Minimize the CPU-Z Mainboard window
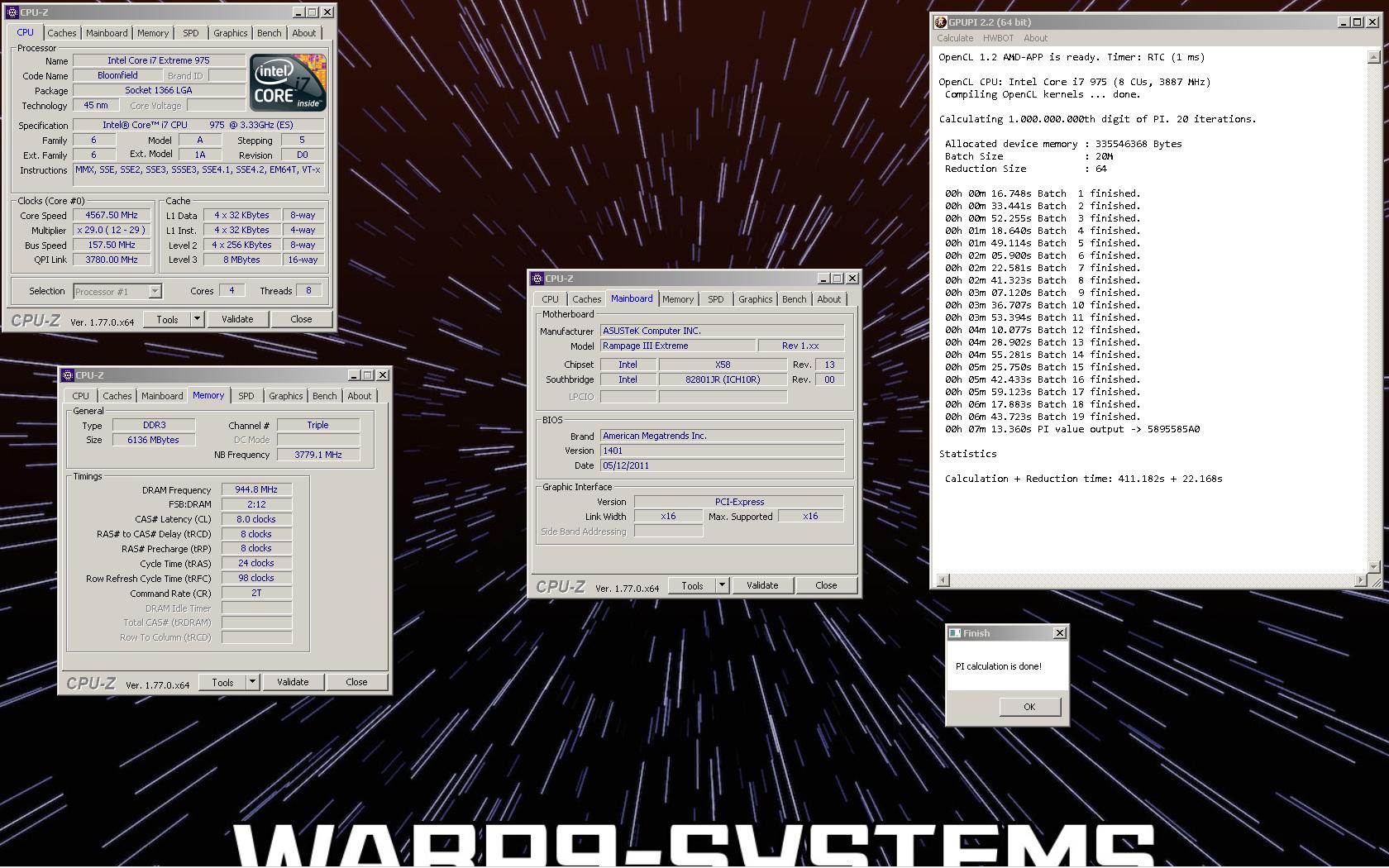The height and width of the screenshot is (868, 1389). pyautogui.click(x=823, y=279)
